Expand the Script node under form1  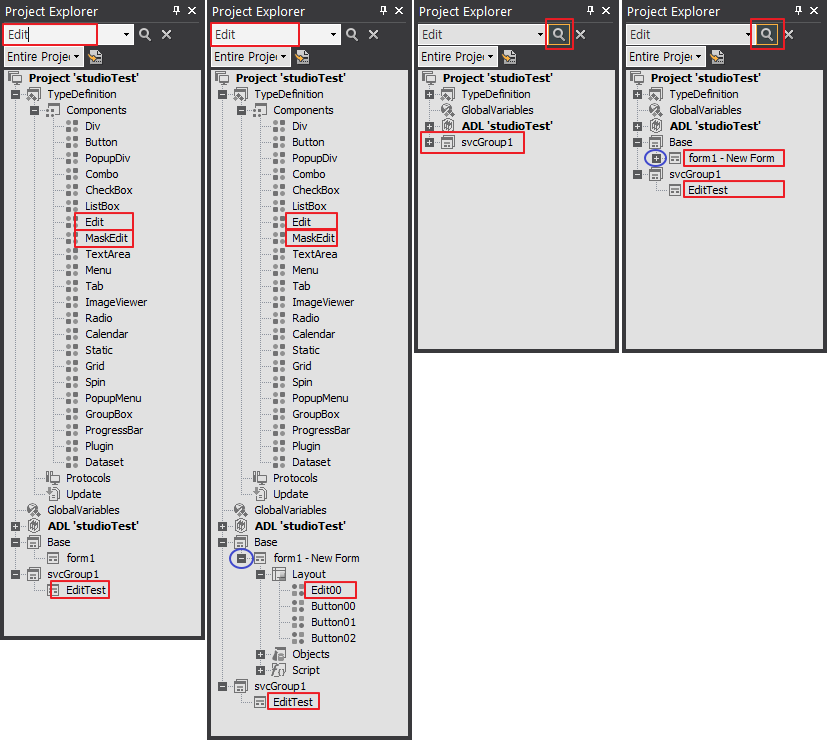(x=261, y=670)
